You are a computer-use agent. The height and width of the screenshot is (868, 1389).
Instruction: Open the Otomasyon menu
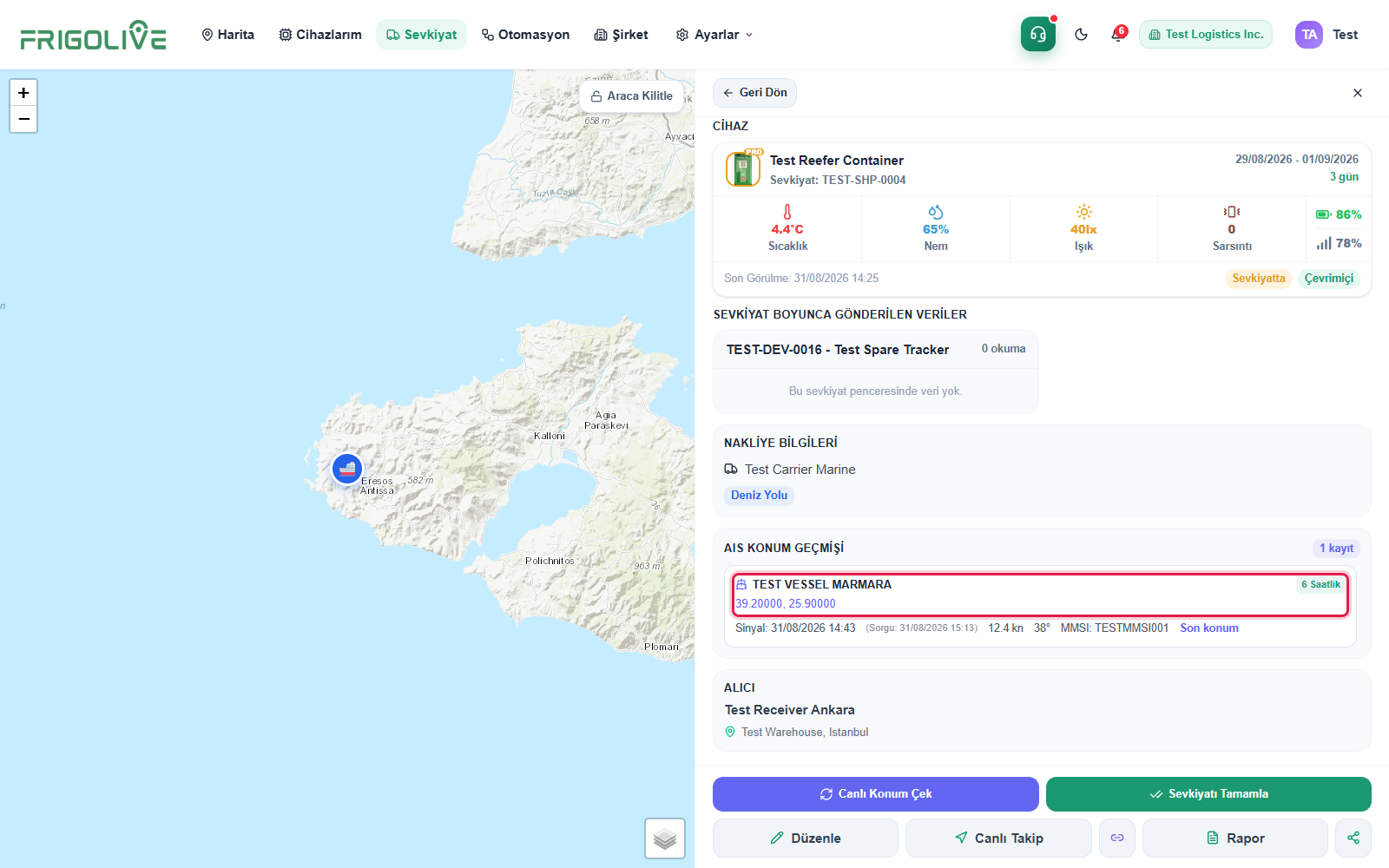point(525,35)
